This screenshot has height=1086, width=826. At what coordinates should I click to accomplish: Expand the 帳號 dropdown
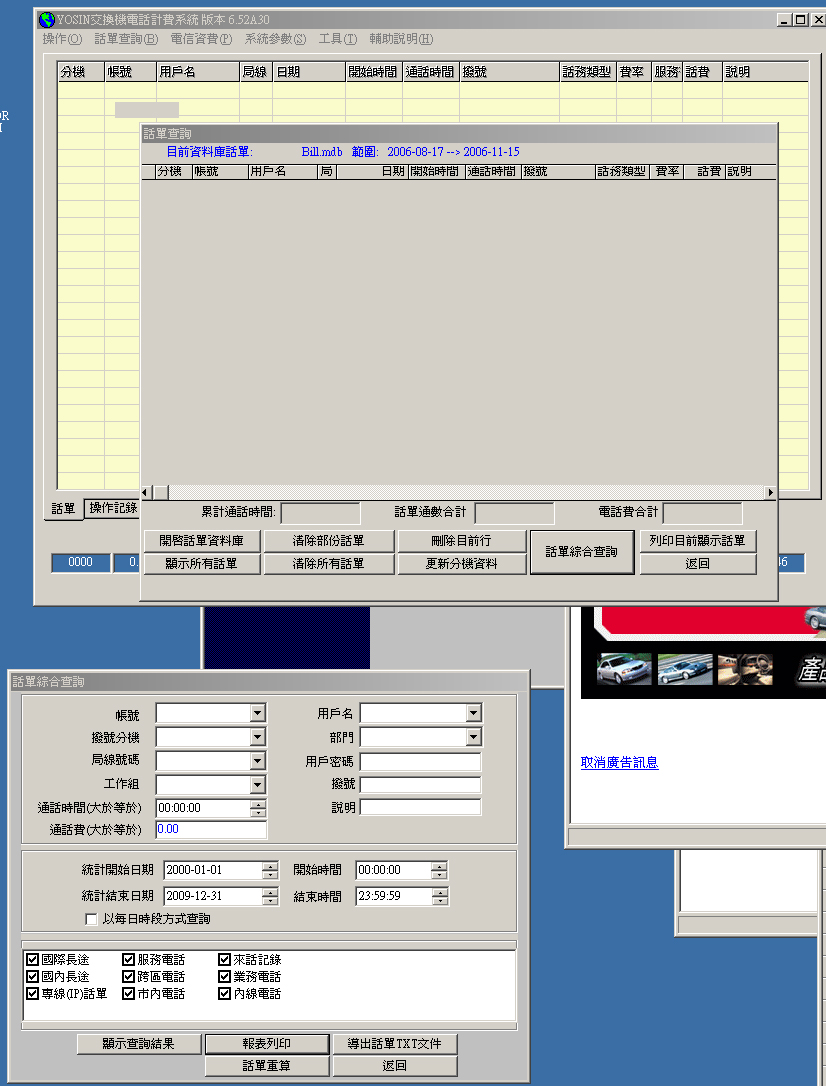pyautogui.click(x=258, y=713)
